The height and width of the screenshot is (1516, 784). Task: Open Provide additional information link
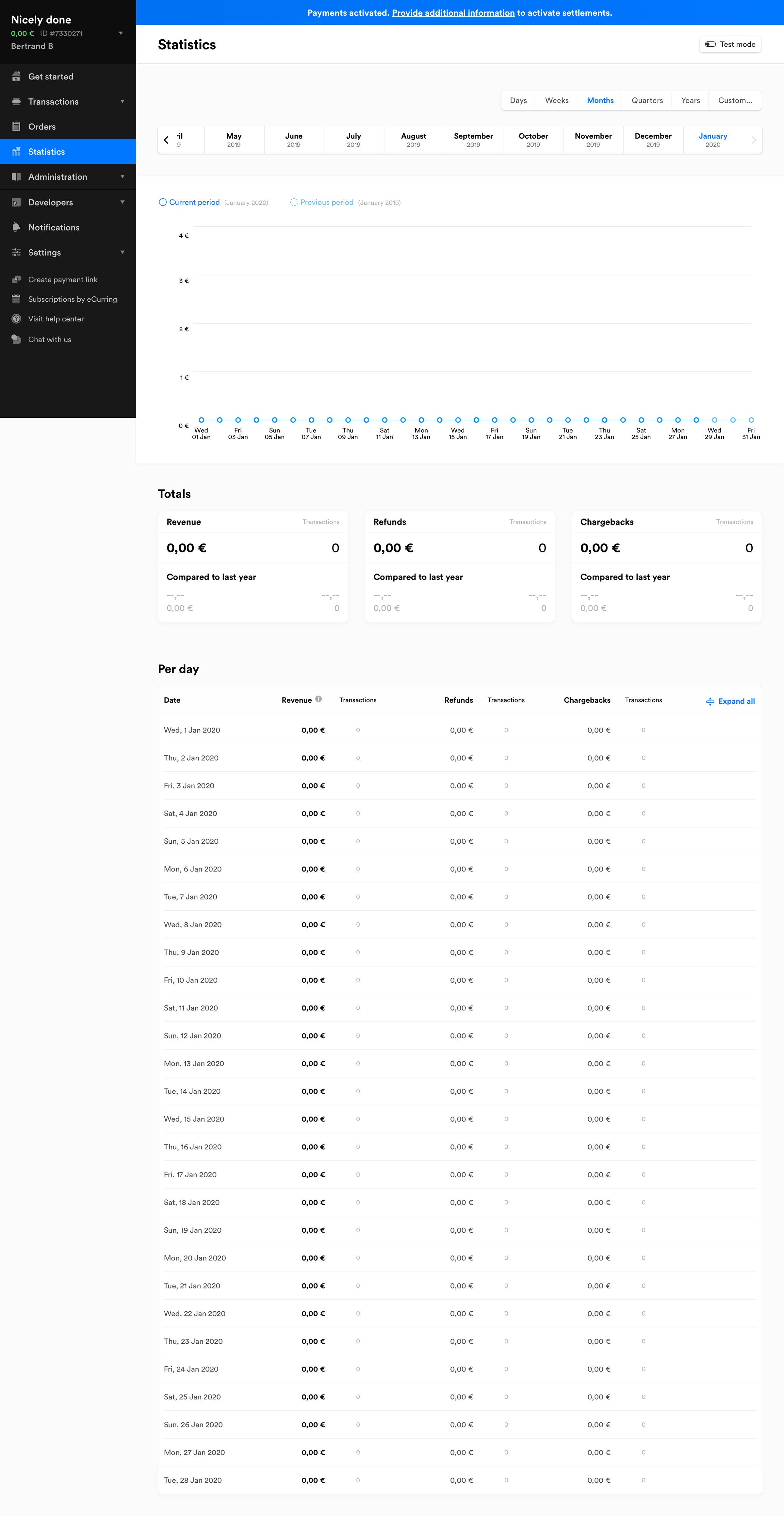453,13
